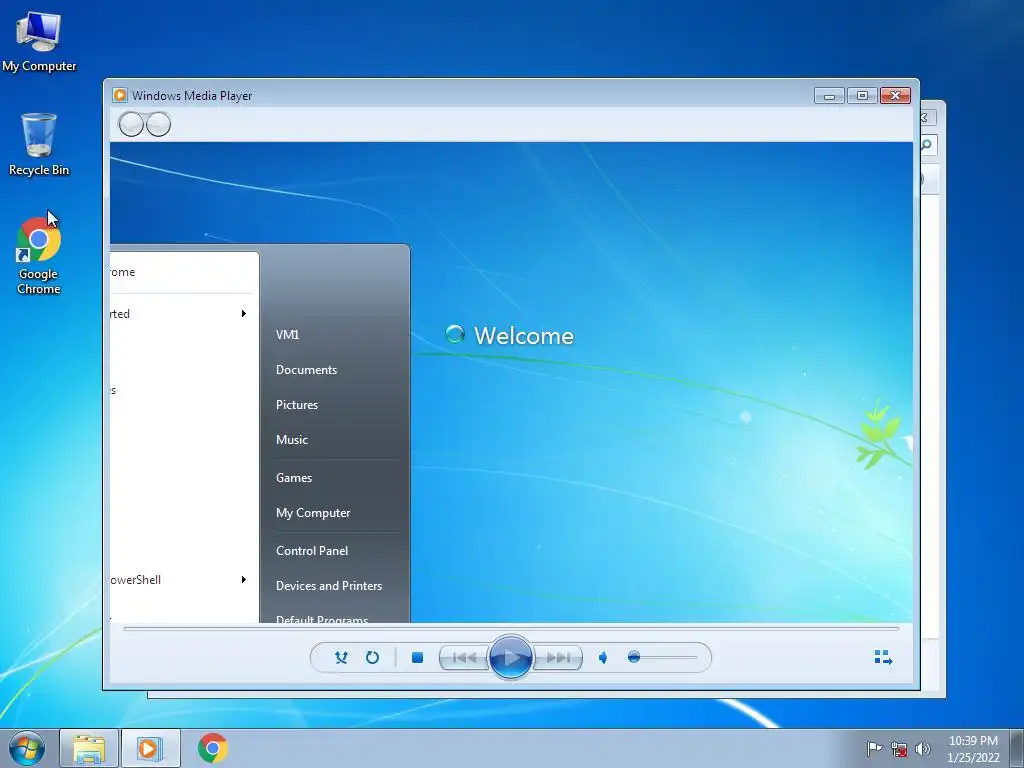This screenshot has height=768, width=1024.
Task: Click Control Panel in the video's Start menu
Action: (312, 551)
